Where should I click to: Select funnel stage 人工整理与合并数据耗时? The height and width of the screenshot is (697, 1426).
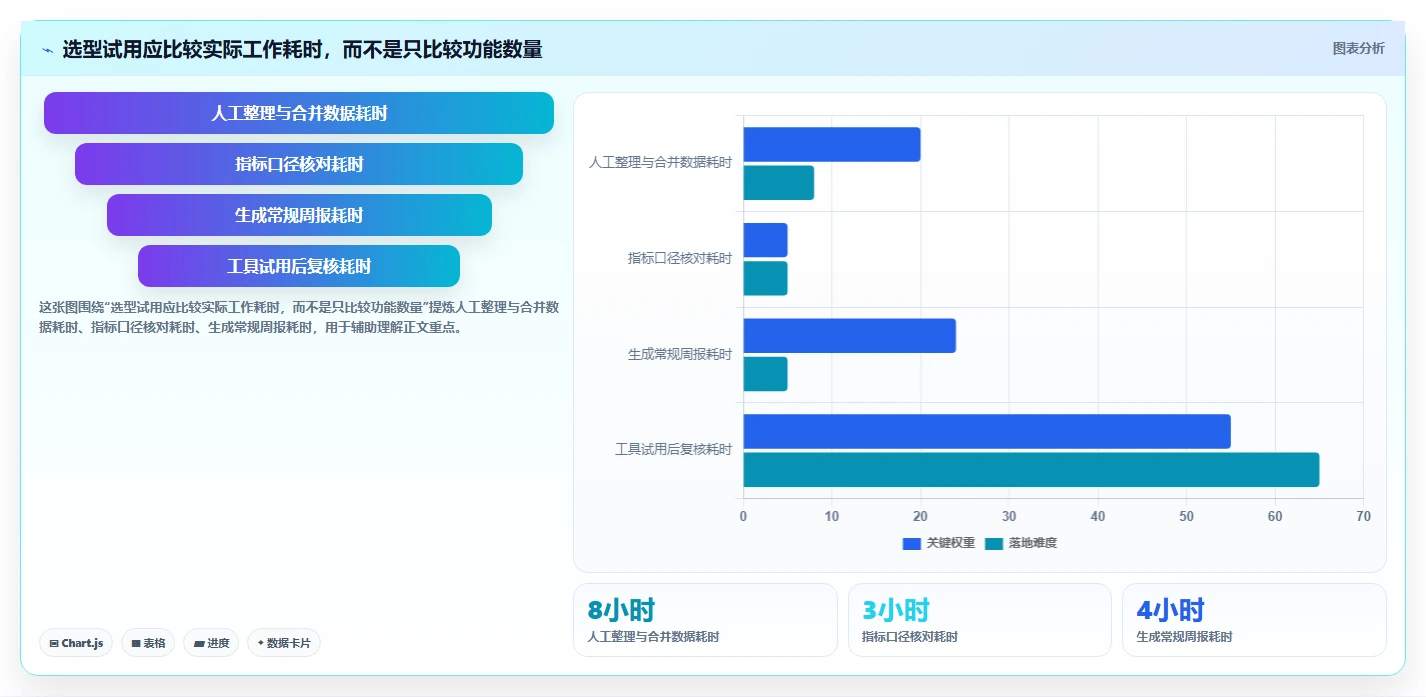click(x=299, y=113)
